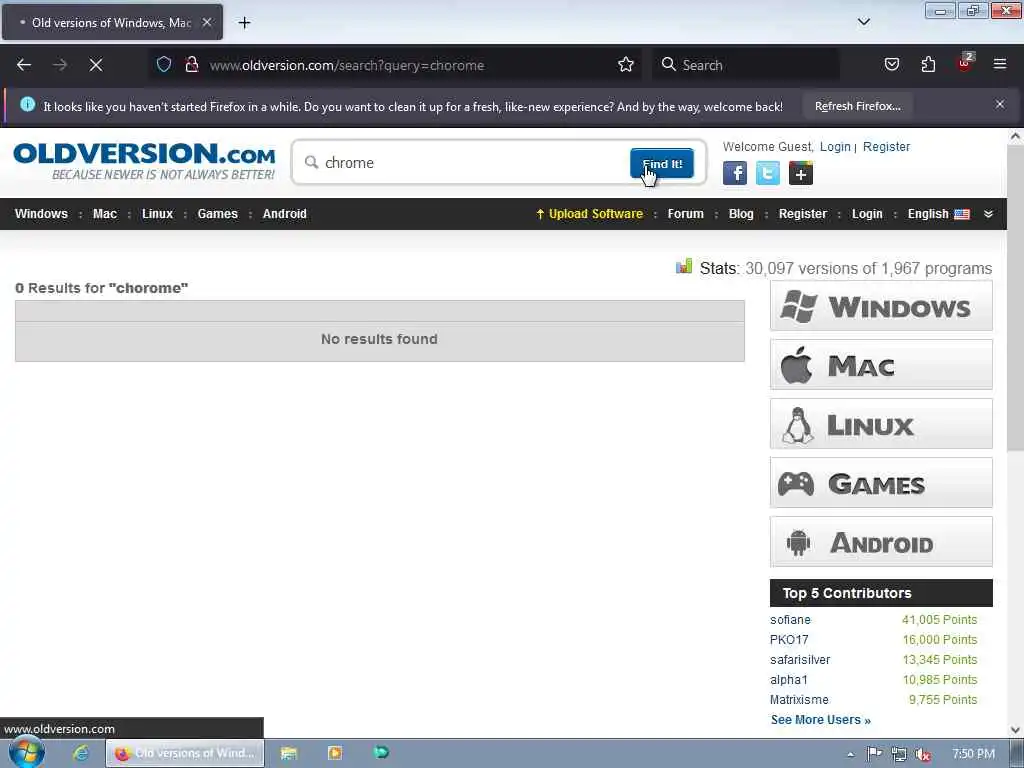Image resolution: width=1024 pixels, height=768 pixels.
Task: Show hidden tray icons arrow
Action: (850, 754)
